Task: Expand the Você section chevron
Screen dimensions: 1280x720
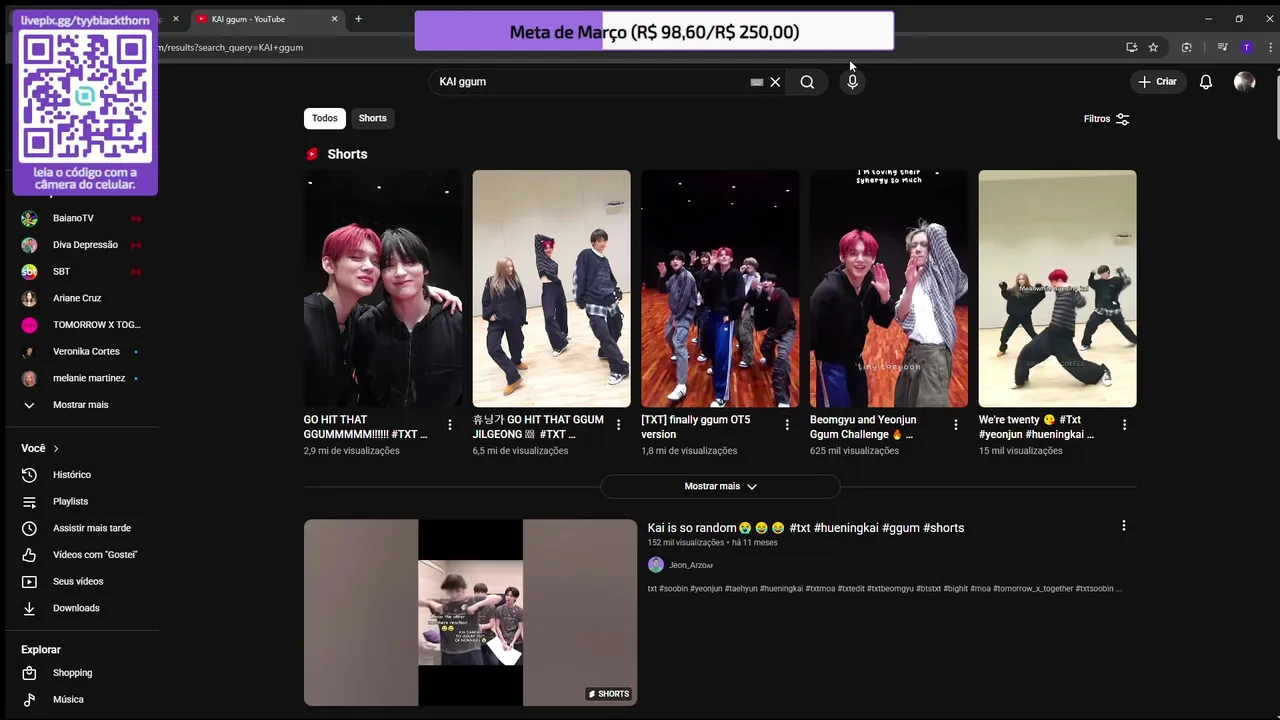Action: pos(56,449)
